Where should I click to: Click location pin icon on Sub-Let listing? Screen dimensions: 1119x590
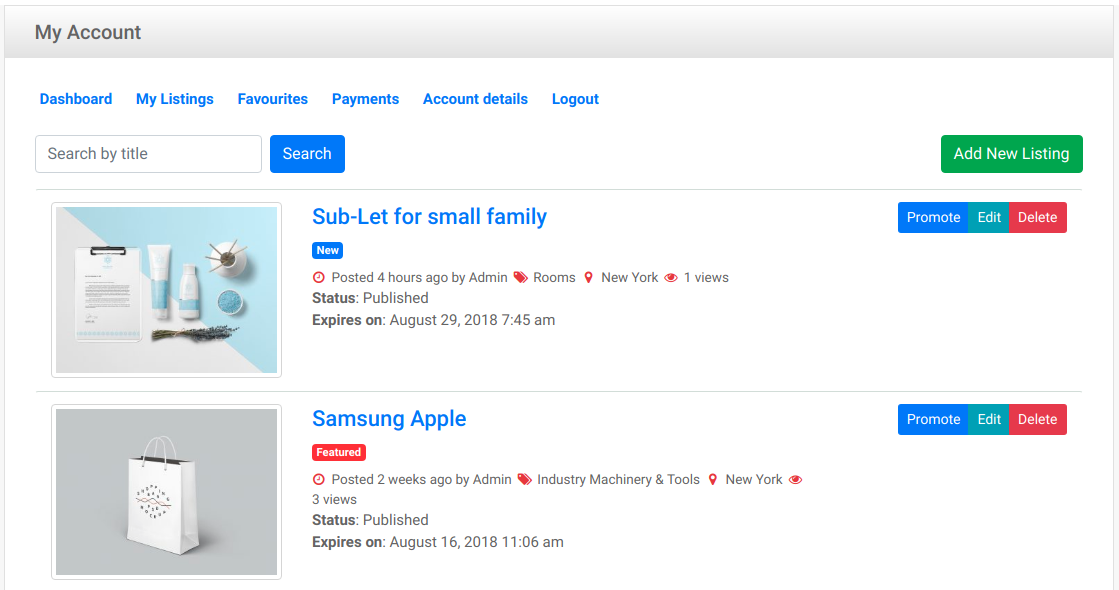(589, 277)
